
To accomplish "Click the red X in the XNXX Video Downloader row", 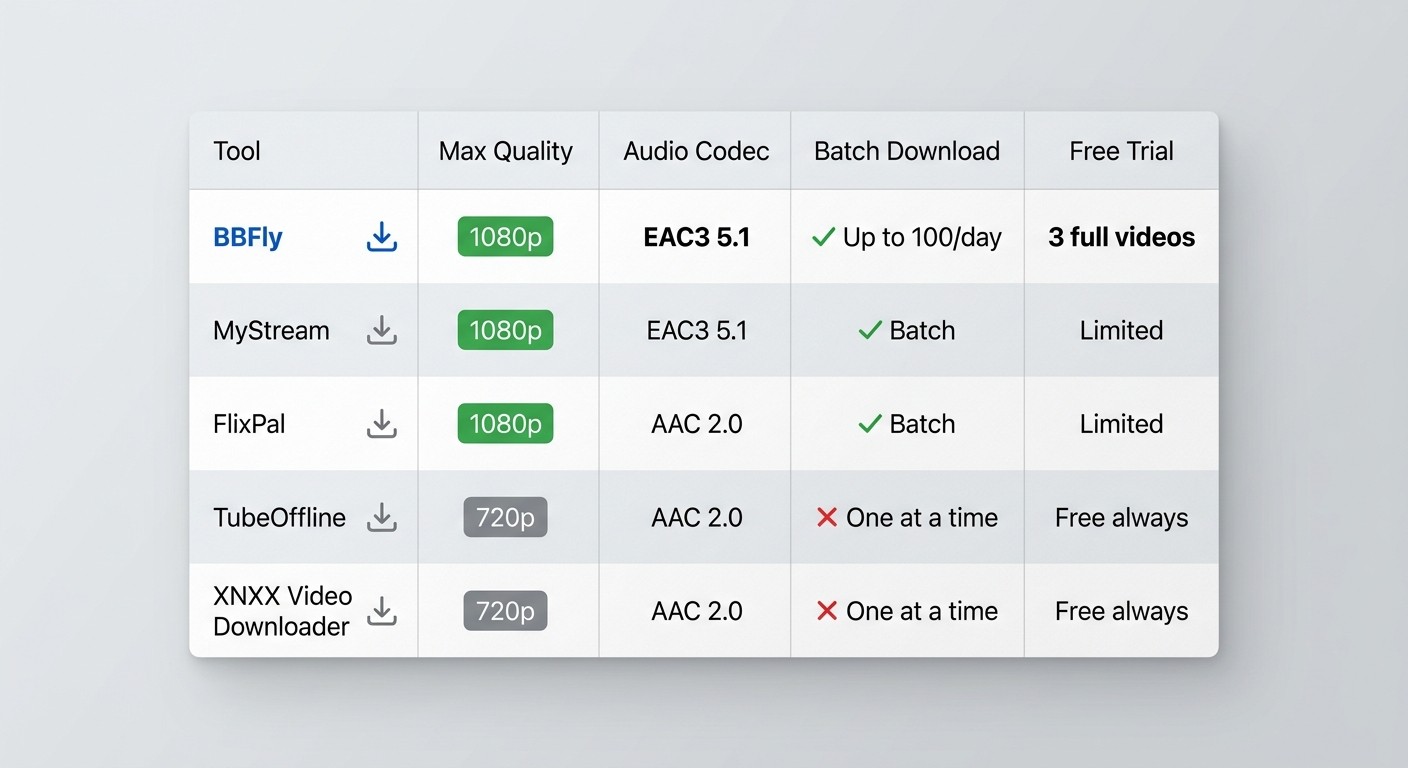I will (x=827, y=610).
